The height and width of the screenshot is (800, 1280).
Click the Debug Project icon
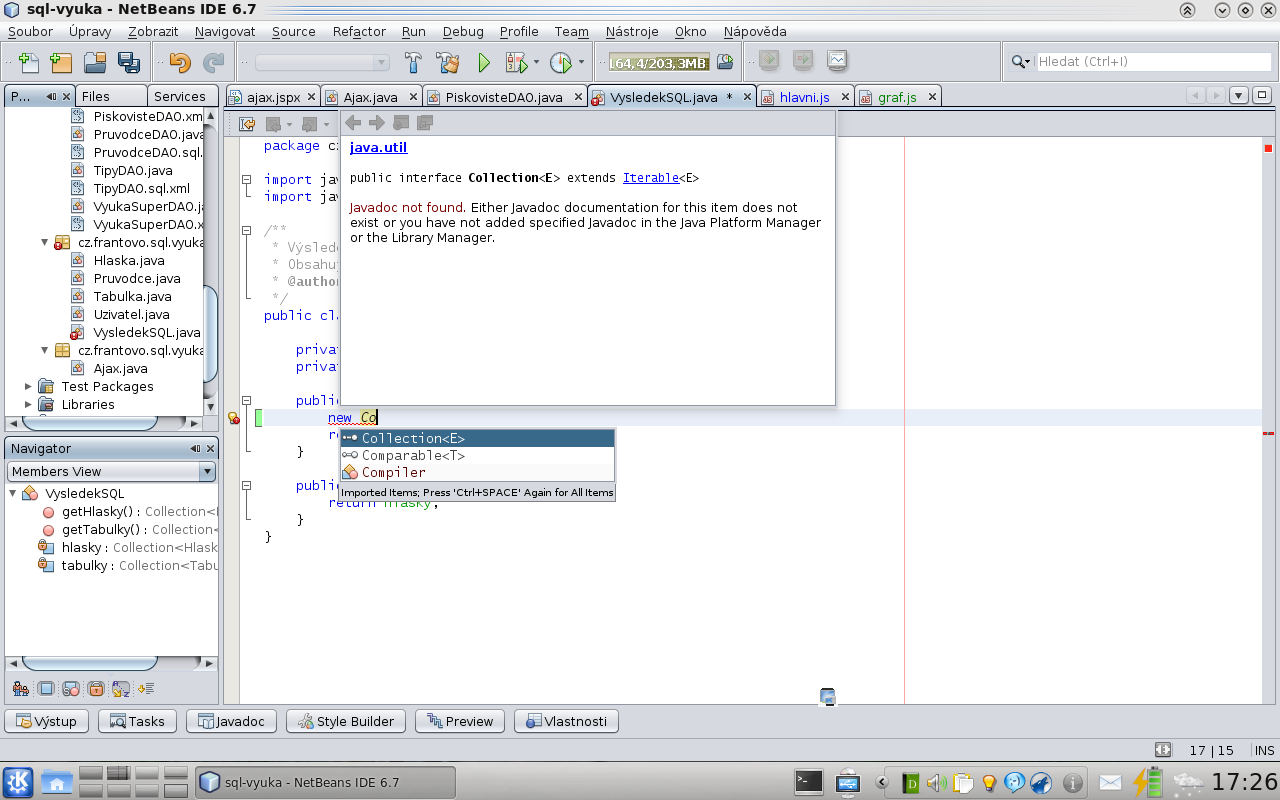click(516, 62)
